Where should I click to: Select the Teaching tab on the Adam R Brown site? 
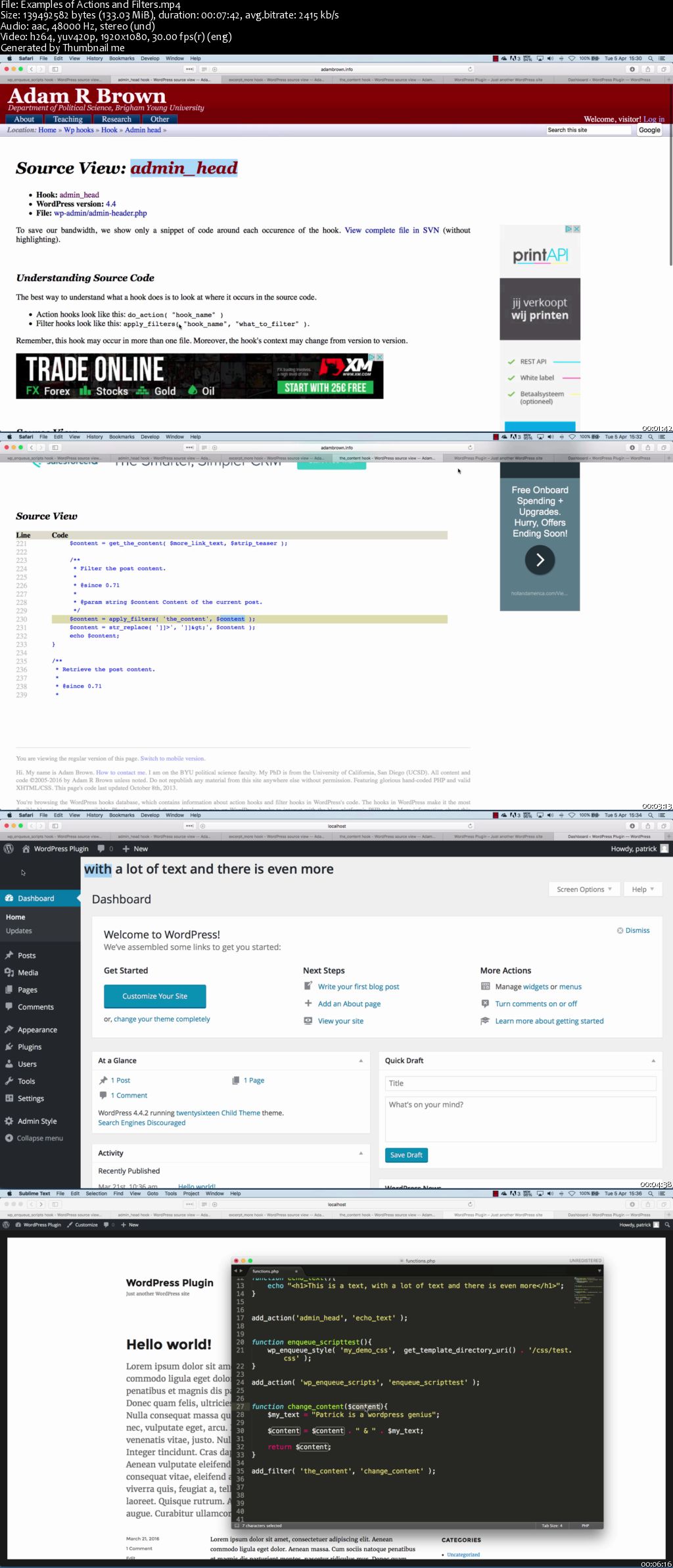coord(68,119)
